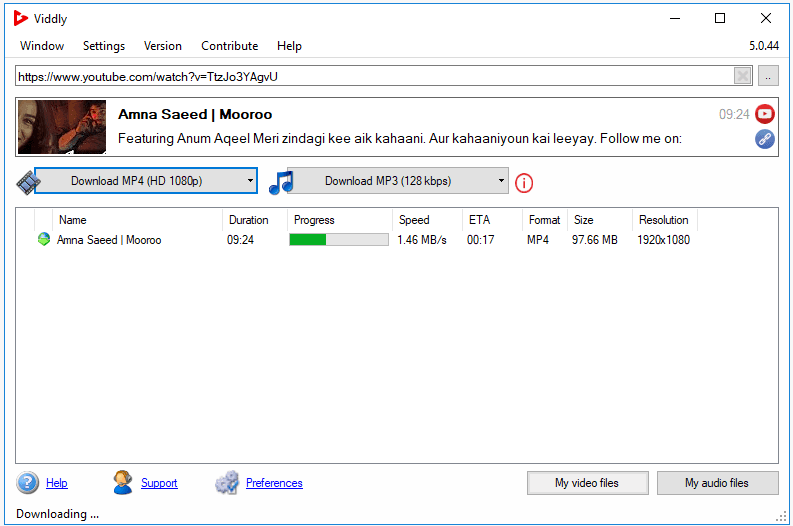Click the video title Amna Saeed | Mooroo
The image size is (793, 526).
click(x=195, y=114)
